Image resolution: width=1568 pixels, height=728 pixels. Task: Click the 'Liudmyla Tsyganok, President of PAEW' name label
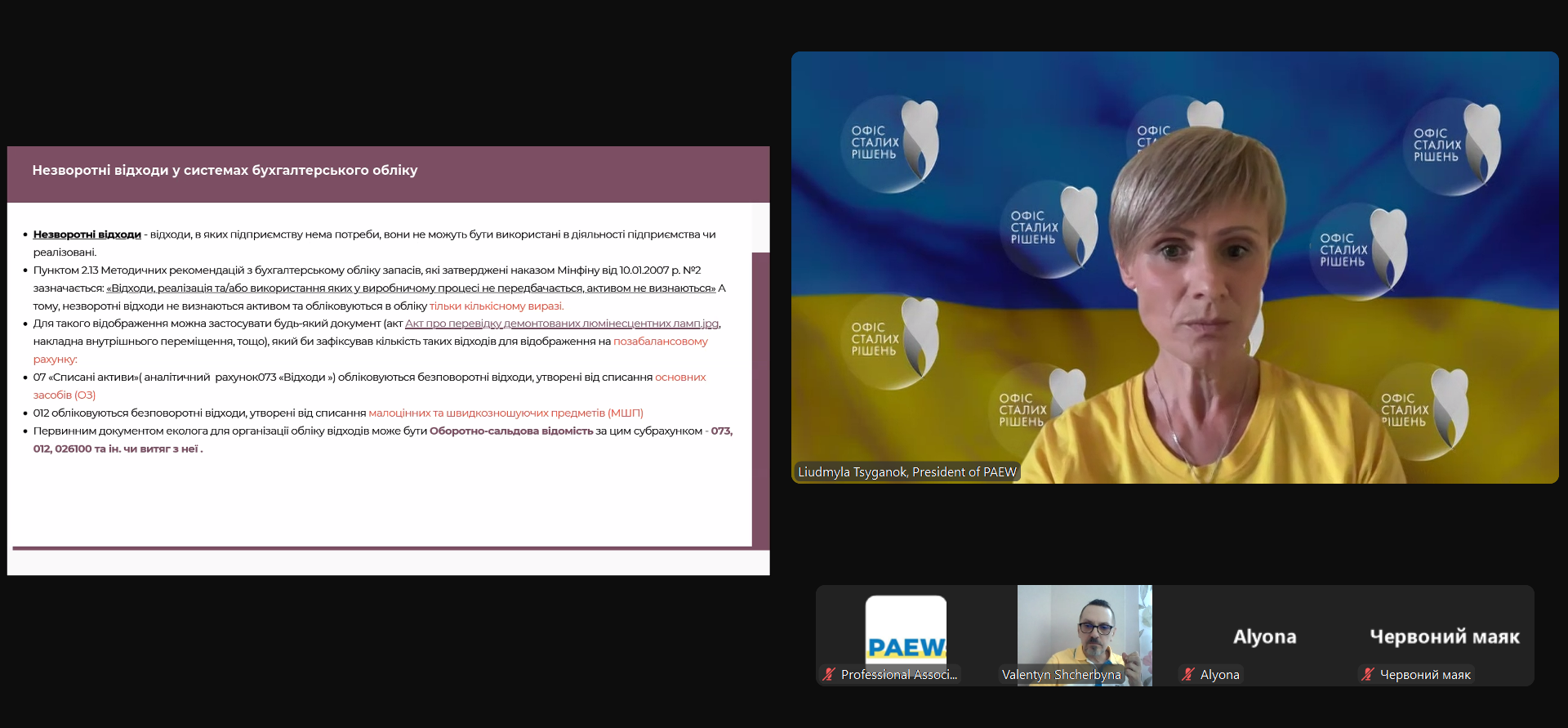coord(906,472)
